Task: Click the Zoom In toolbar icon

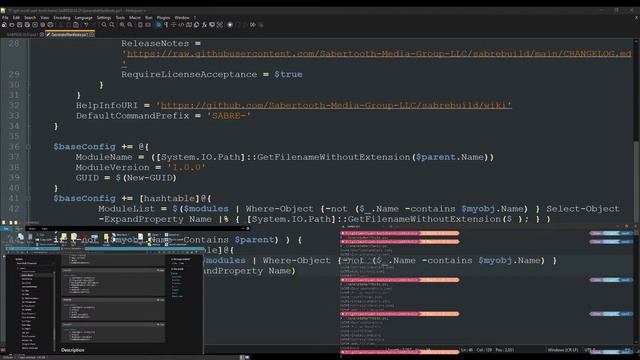Action: tap(122, 25)
